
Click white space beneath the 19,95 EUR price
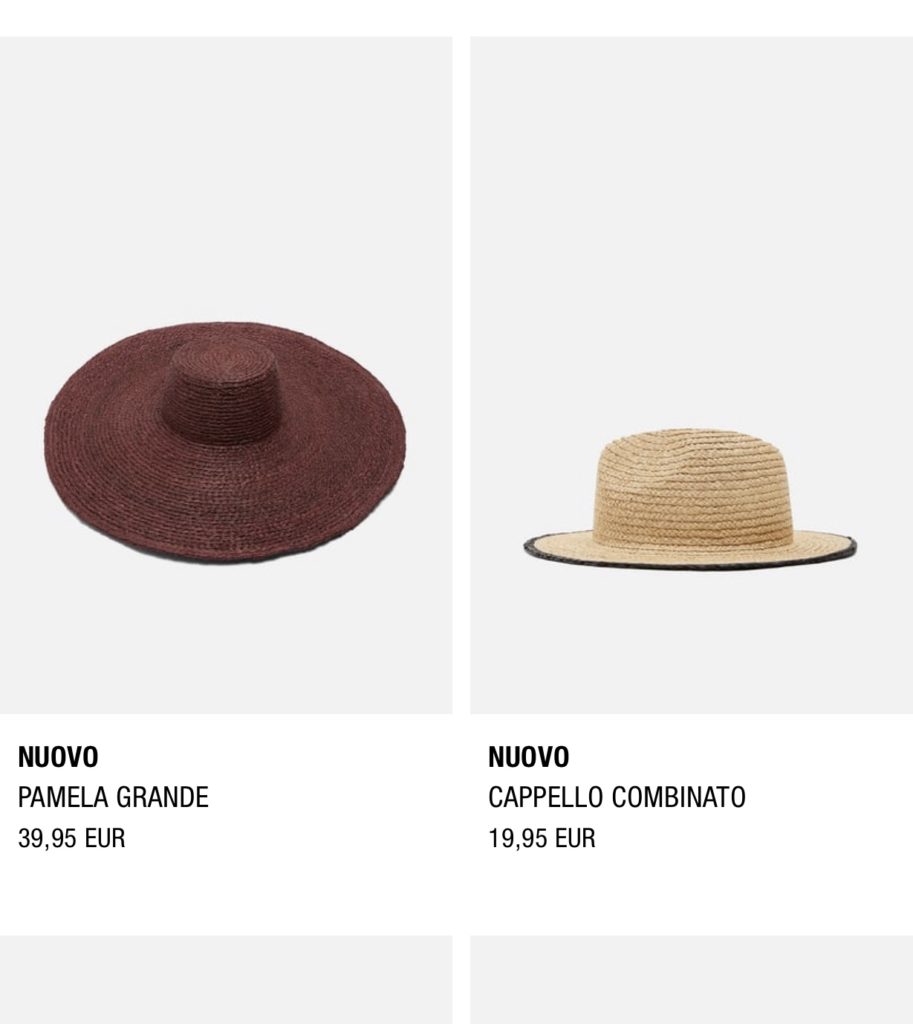click(x=692, y=893)
